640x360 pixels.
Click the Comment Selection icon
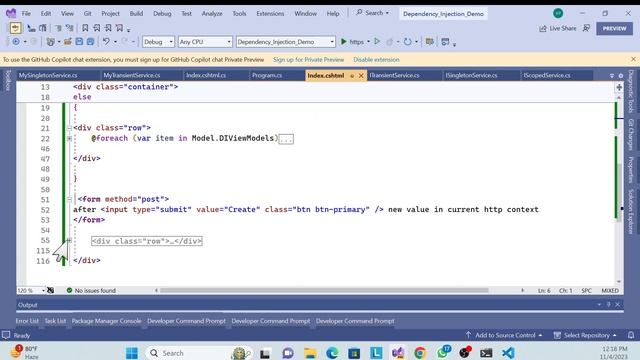[x=58, y=28]
